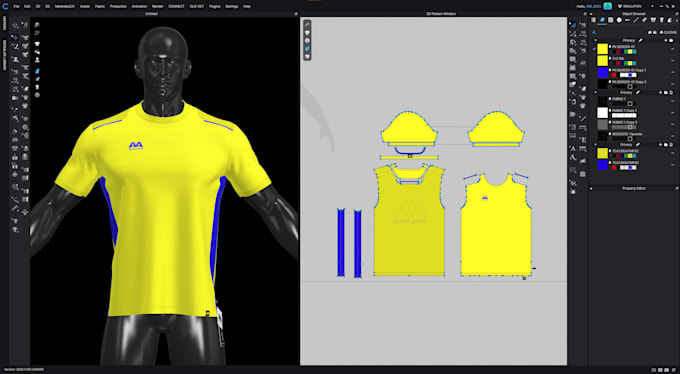Select gray swatch of FABRIC 1 Copy 2
This screenshot has height=374, width=680.
[602, 125]
